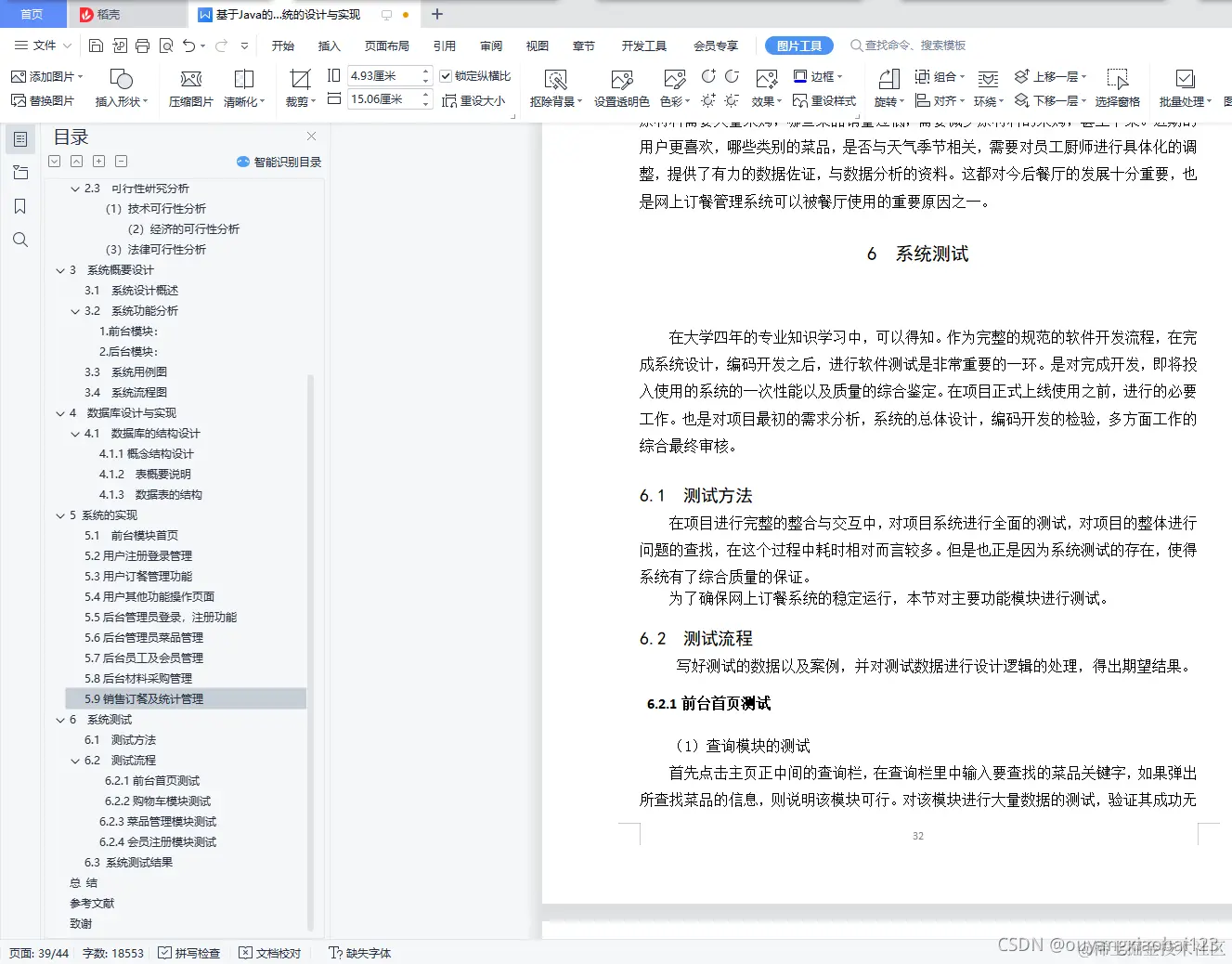The width and height of the screenshot is (1232, 964).
Task: Switch to the 插入 ribbon tab
Action: 329,44
